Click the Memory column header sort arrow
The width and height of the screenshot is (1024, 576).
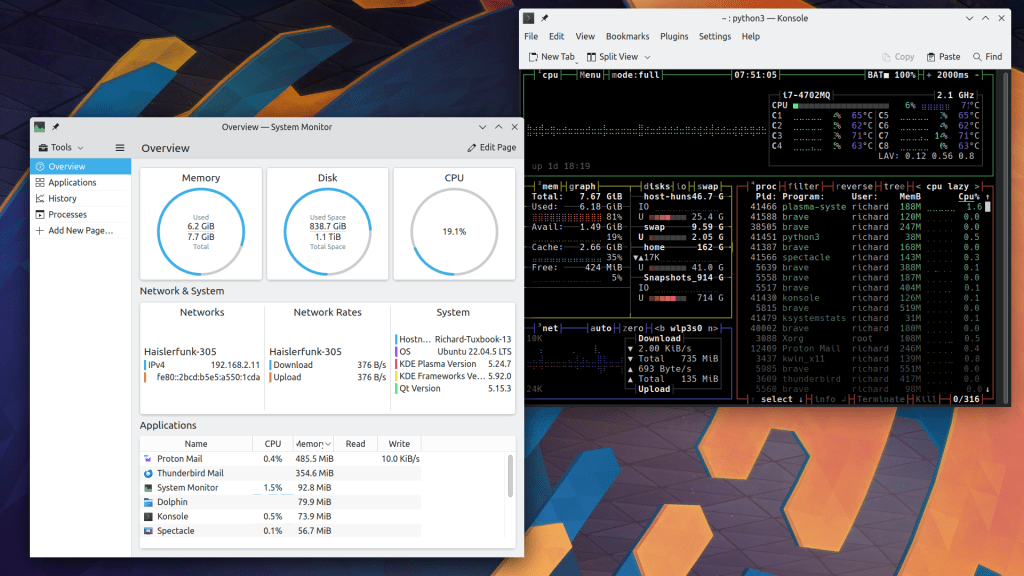pyautogui.click(x=328, y=444)
